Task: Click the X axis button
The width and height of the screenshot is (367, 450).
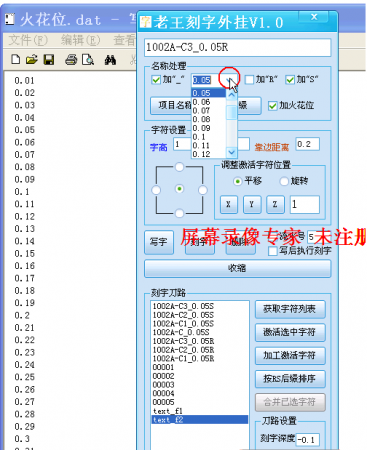Action: pyautogui.click(x=229, y=204)
